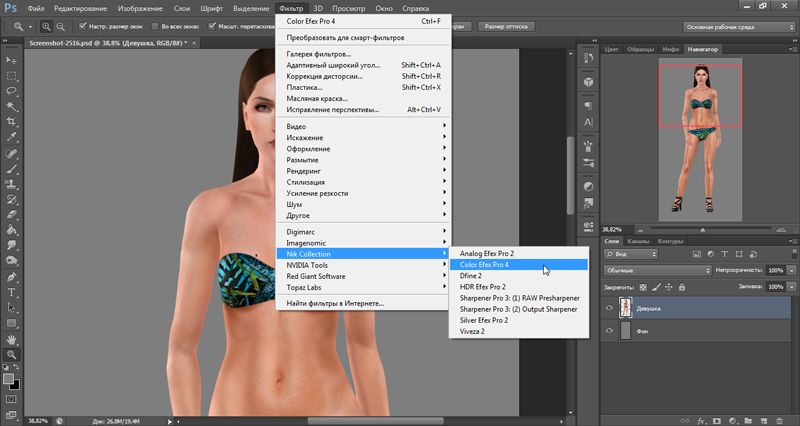Image resolution: width=800 pixels, height=426 pixels.
Task: Open the 'Слои' menu
Action: point(182,8)
